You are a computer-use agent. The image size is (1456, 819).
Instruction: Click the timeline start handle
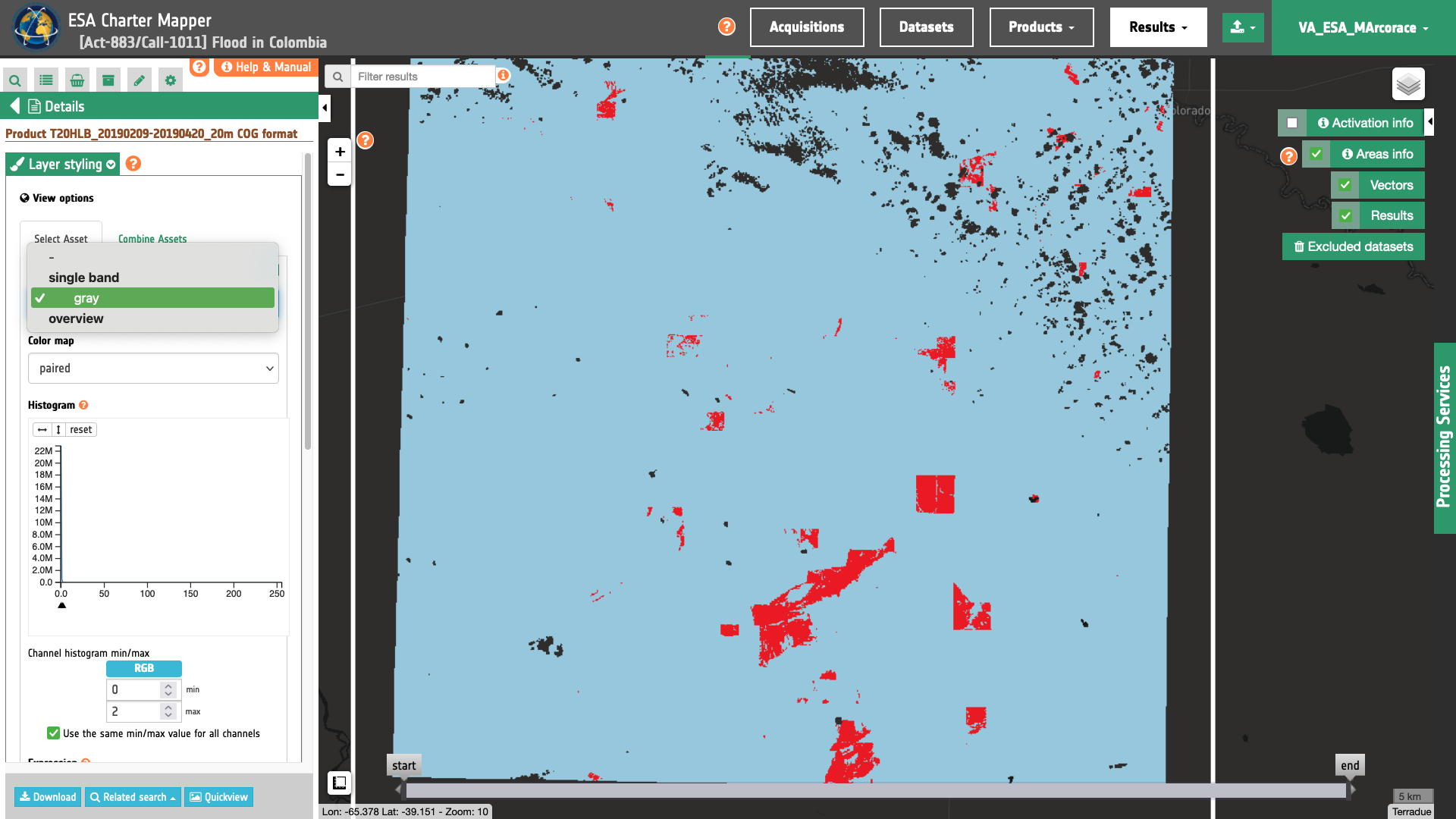(x=404, y=765)
